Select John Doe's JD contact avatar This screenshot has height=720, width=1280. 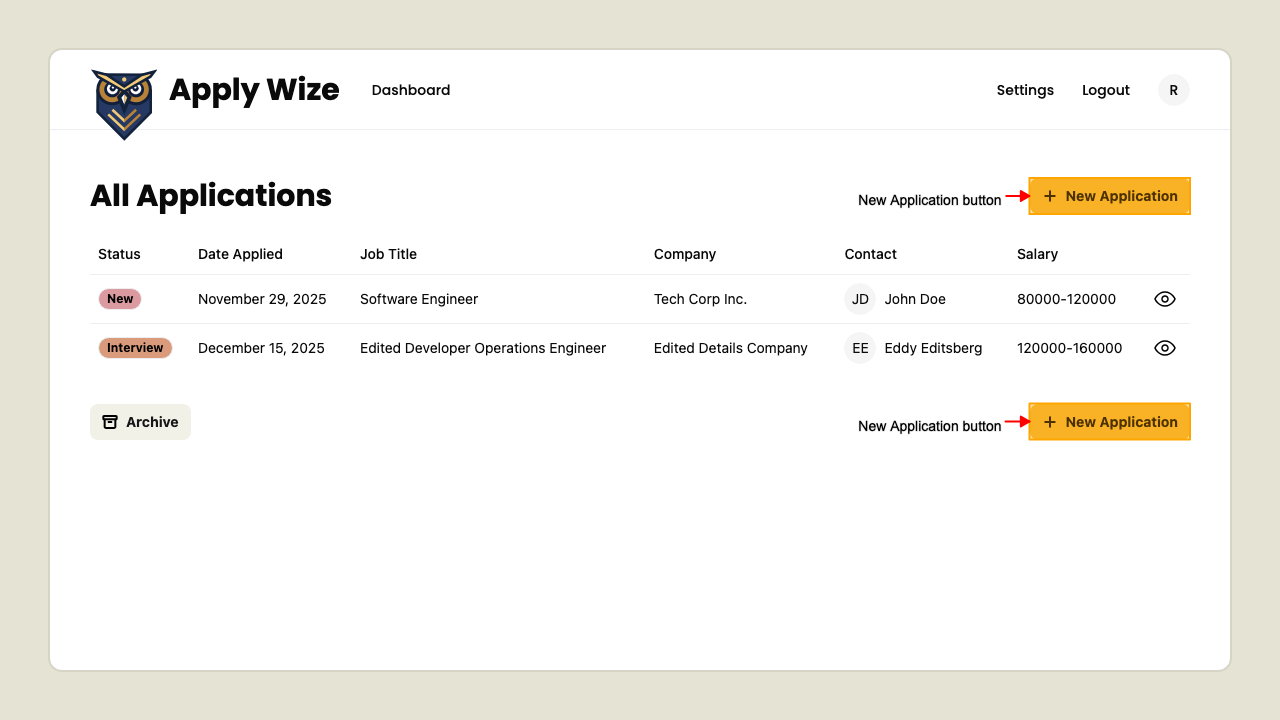[859, 298]
